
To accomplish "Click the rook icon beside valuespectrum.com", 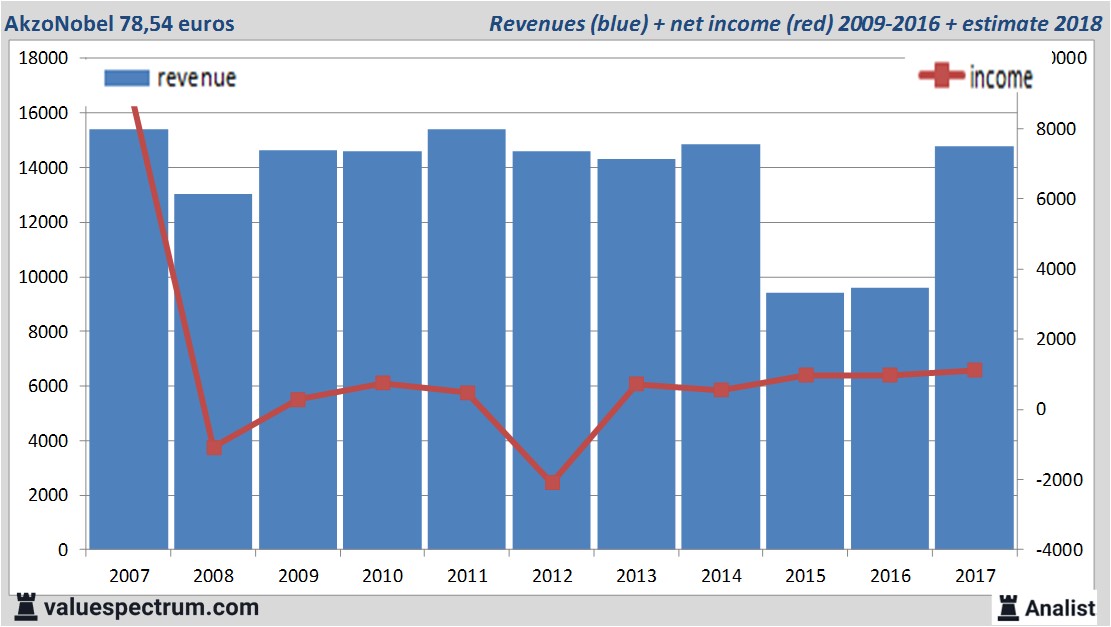I will 24,607.
